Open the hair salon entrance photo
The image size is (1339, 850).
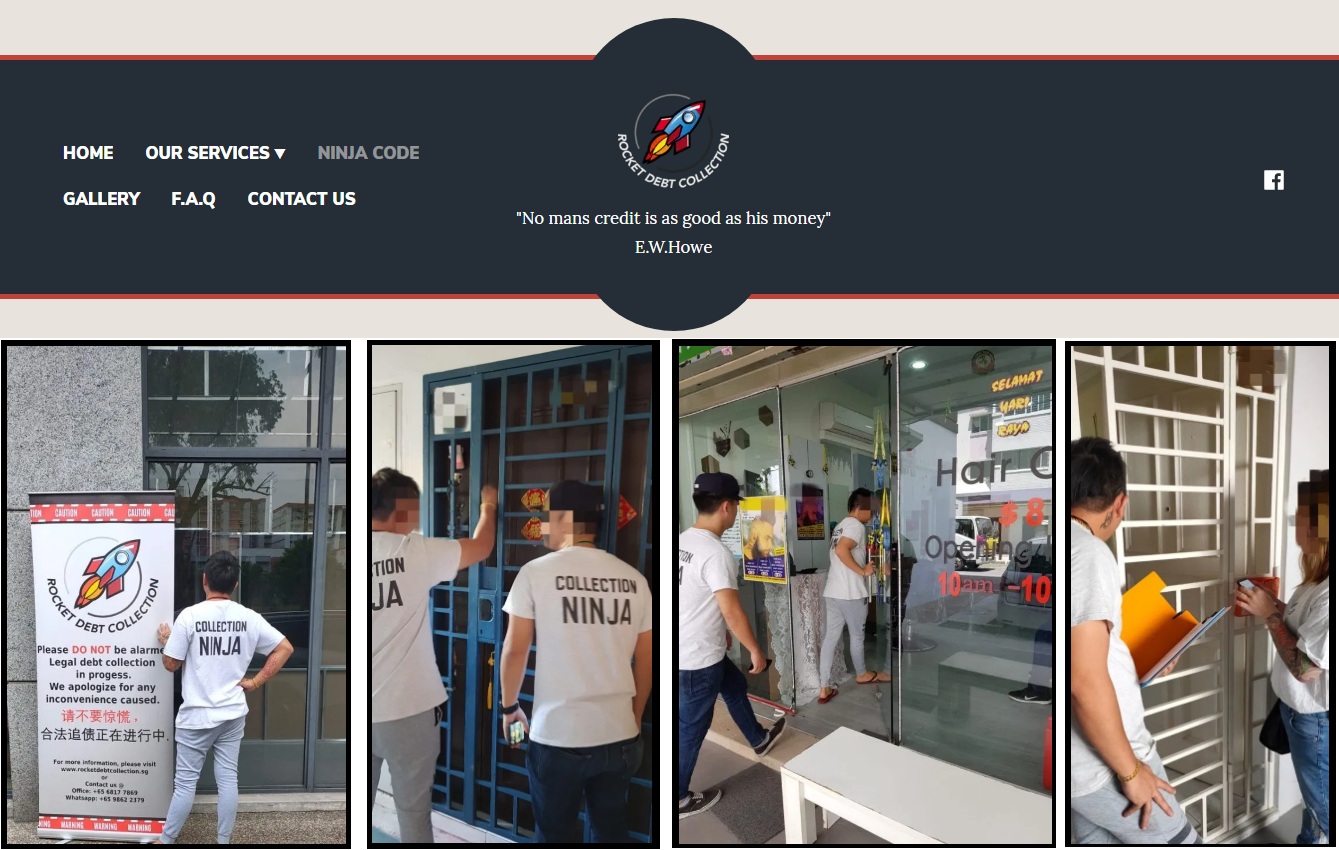(x=865, y=594)
